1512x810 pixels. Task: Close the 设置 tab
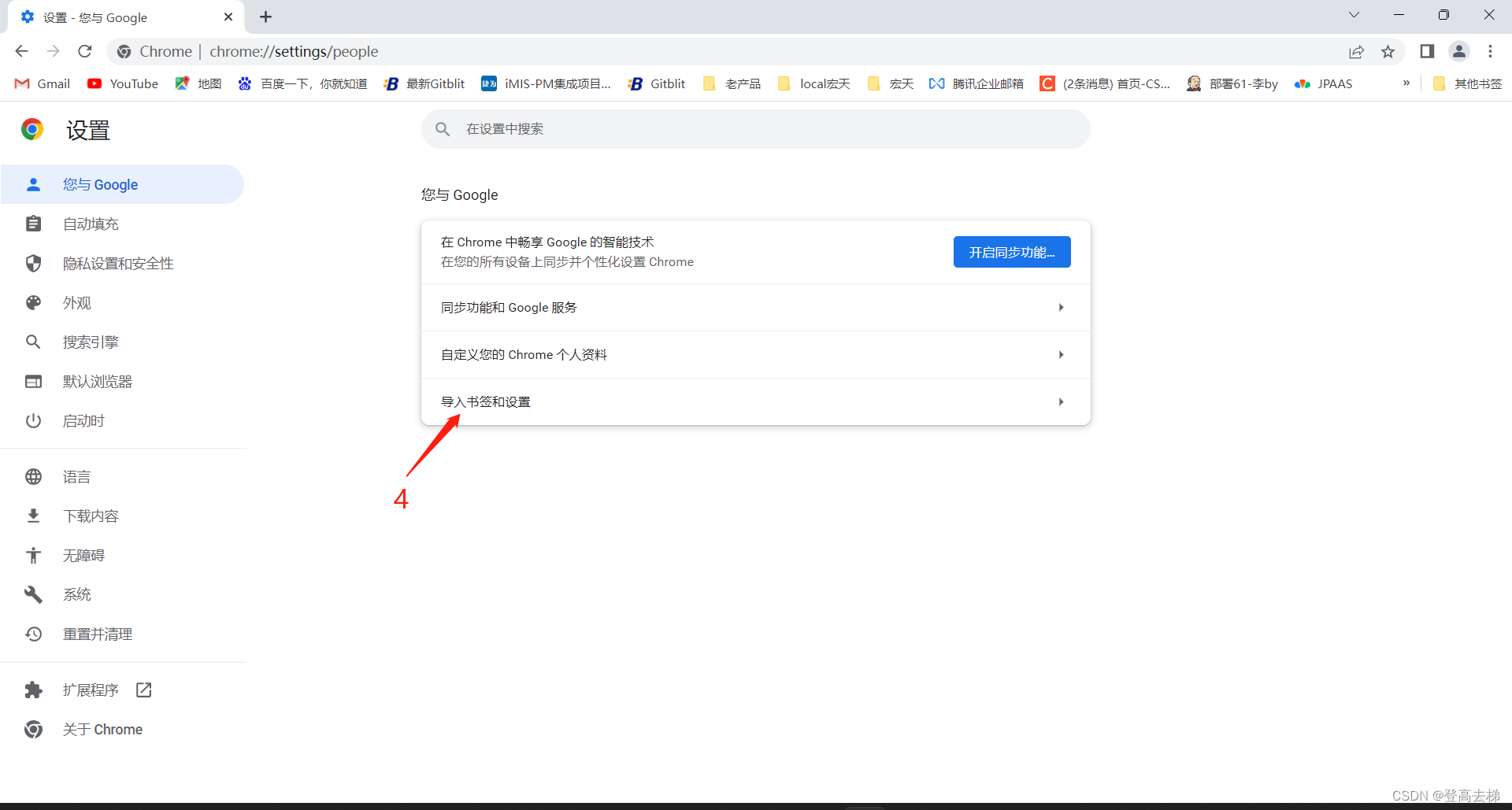click(x=228, y=17)
